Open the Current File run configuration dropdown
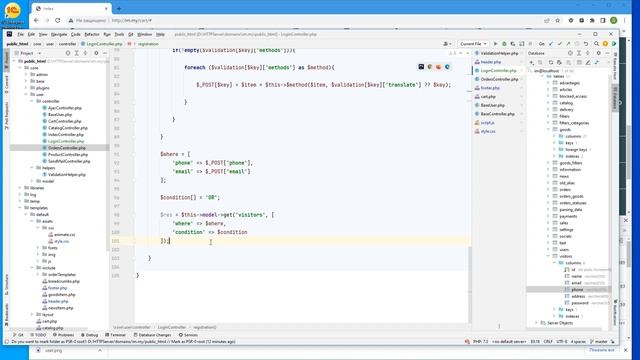 (473, 44)
